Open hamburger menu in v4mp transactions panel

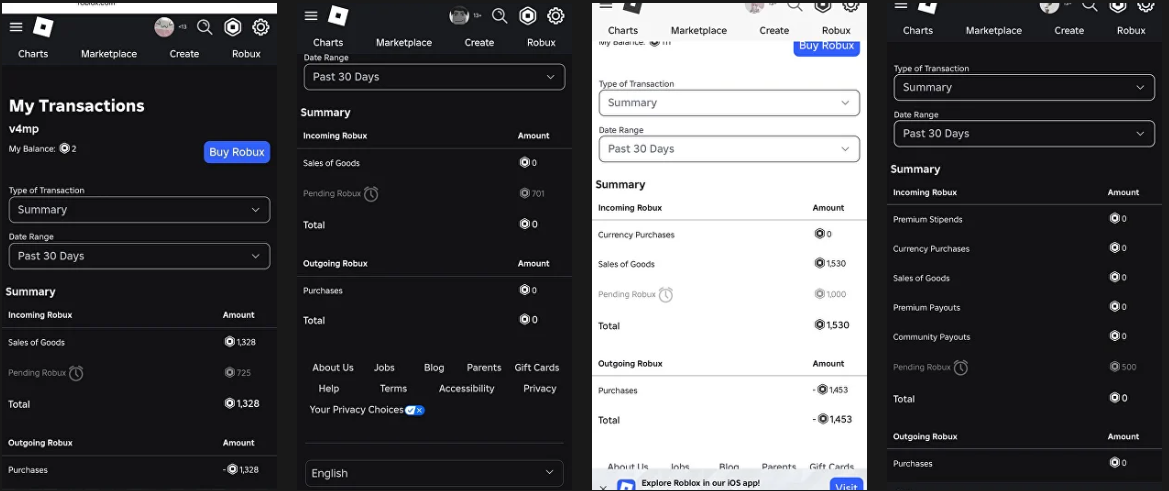tap(16, 27)
